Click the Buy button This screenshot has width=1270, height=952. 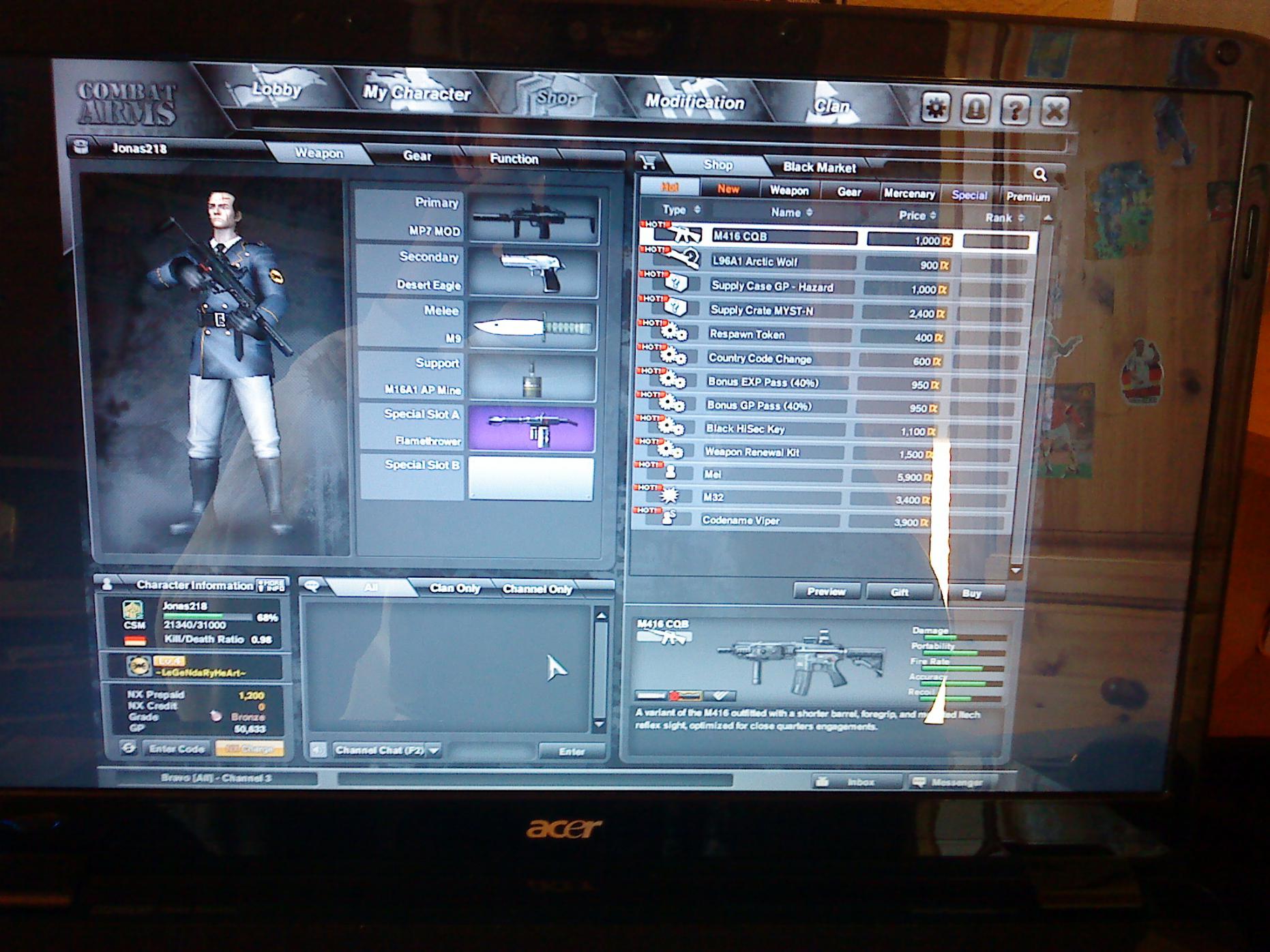pyautogui.click(x=971, y=593)
